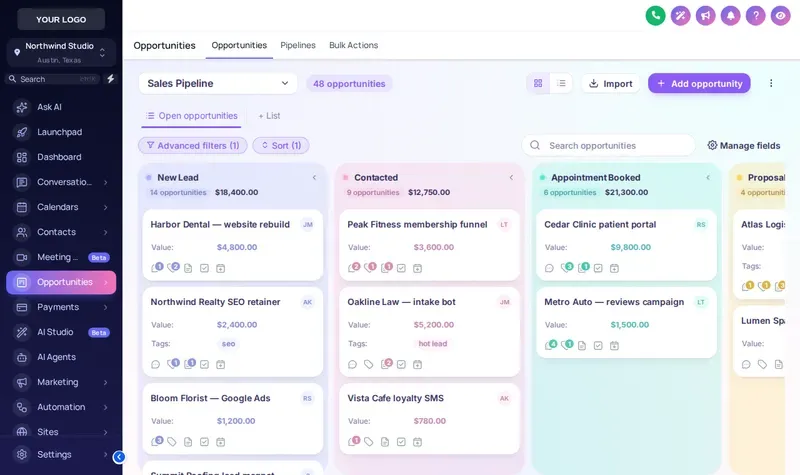Open AI Studio Beta in sidebar

click(x=61, y=332)
